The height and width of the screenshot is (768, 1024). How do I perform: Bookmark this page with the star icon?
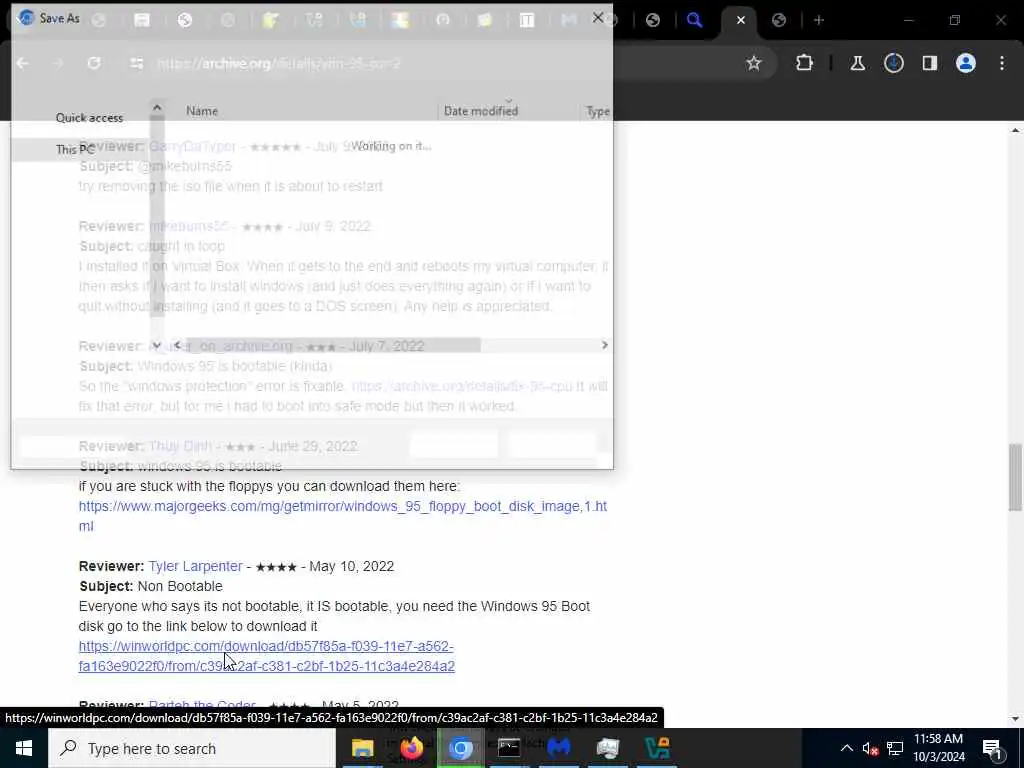coord(754,63)
